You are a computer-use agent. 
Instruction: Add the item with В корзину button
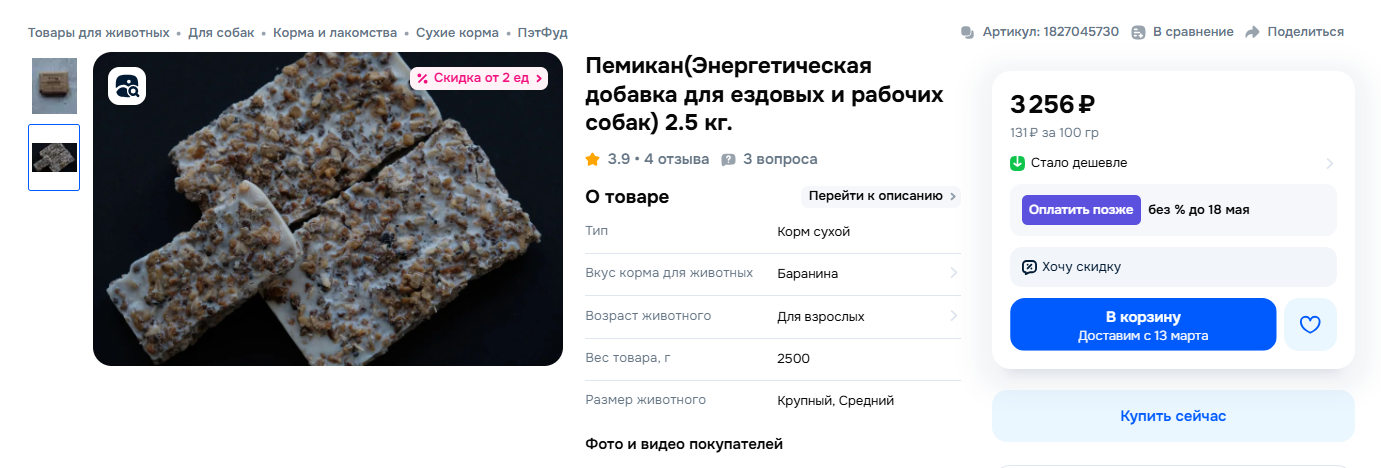pyautogui.click(x=1142, y=324)
